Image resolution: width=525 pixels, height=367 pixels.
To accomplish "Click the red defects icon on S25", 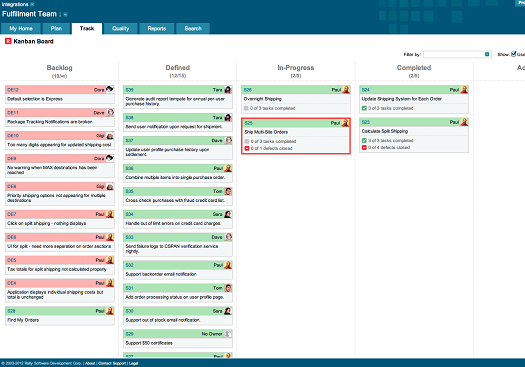I will (247, 148).
